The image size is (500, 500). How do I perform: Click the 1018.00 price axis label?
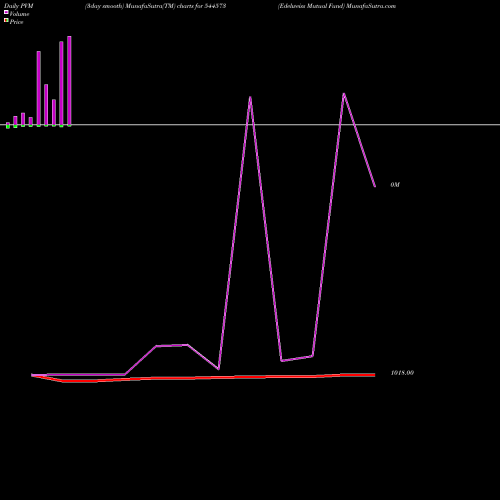coord(402,373)
